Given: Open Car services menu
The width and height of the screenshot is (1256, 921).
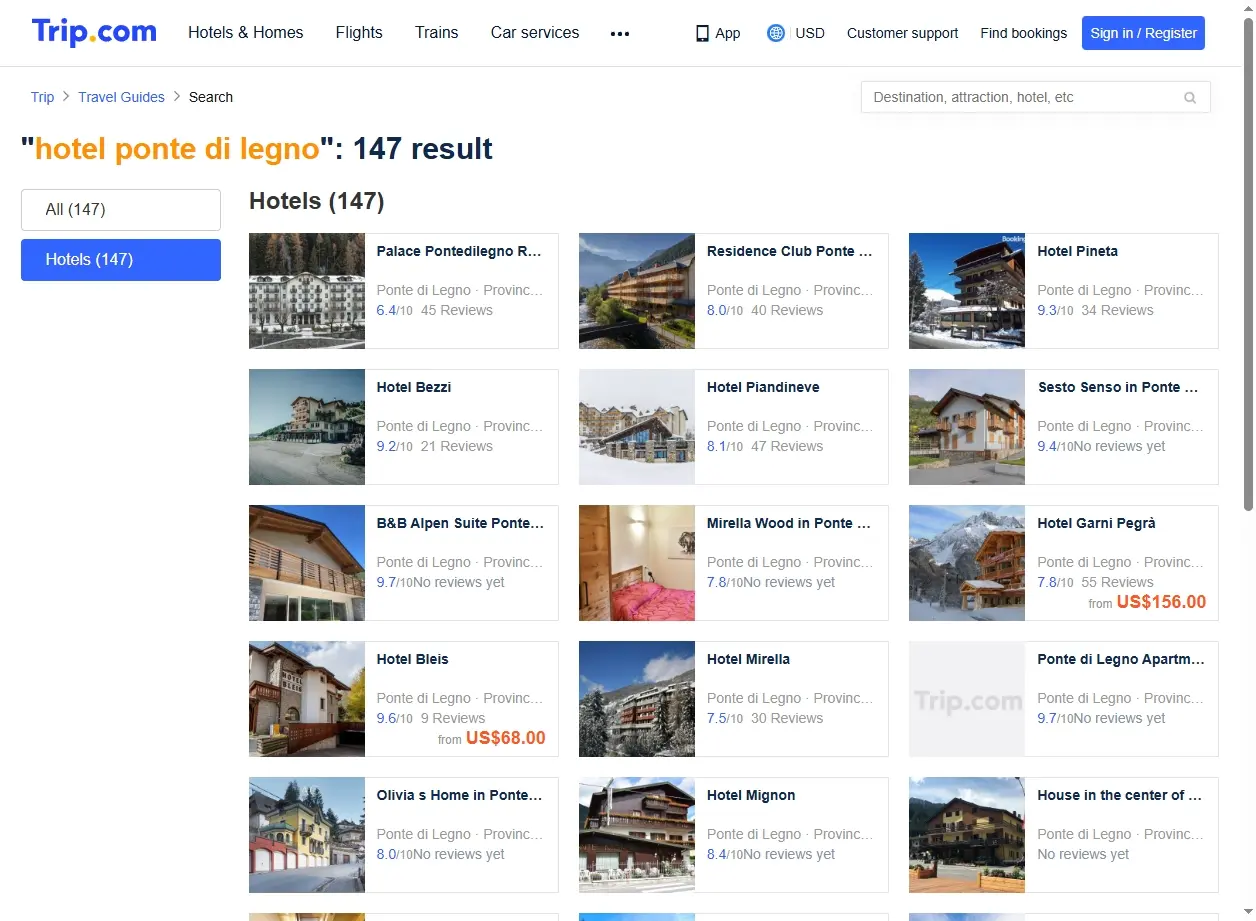Looking at the screenshot, I should [x=535, y=33].
